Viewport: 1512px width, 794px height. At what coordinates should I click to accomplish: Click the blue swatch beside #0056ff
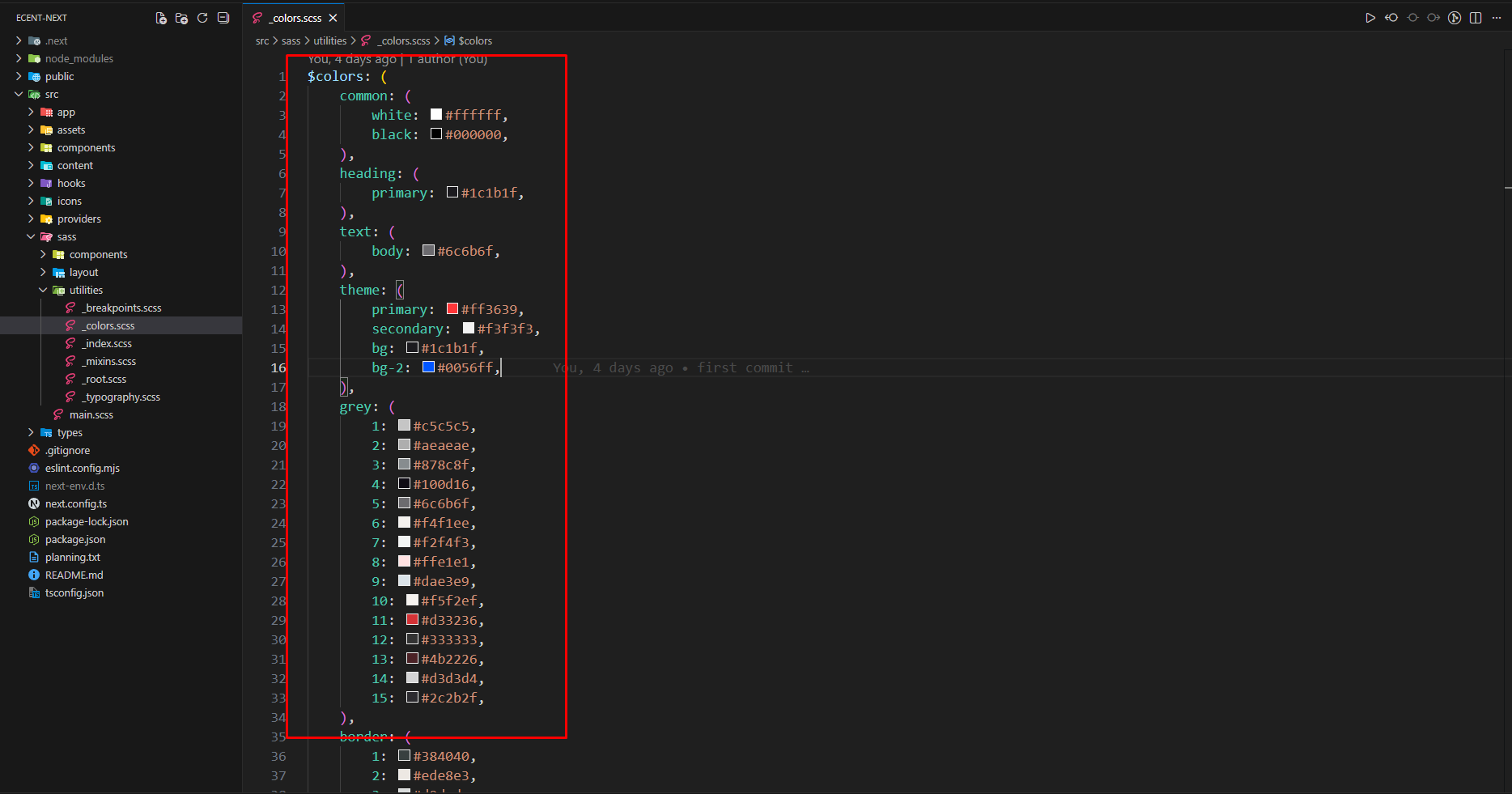click(x=428, y=367)
